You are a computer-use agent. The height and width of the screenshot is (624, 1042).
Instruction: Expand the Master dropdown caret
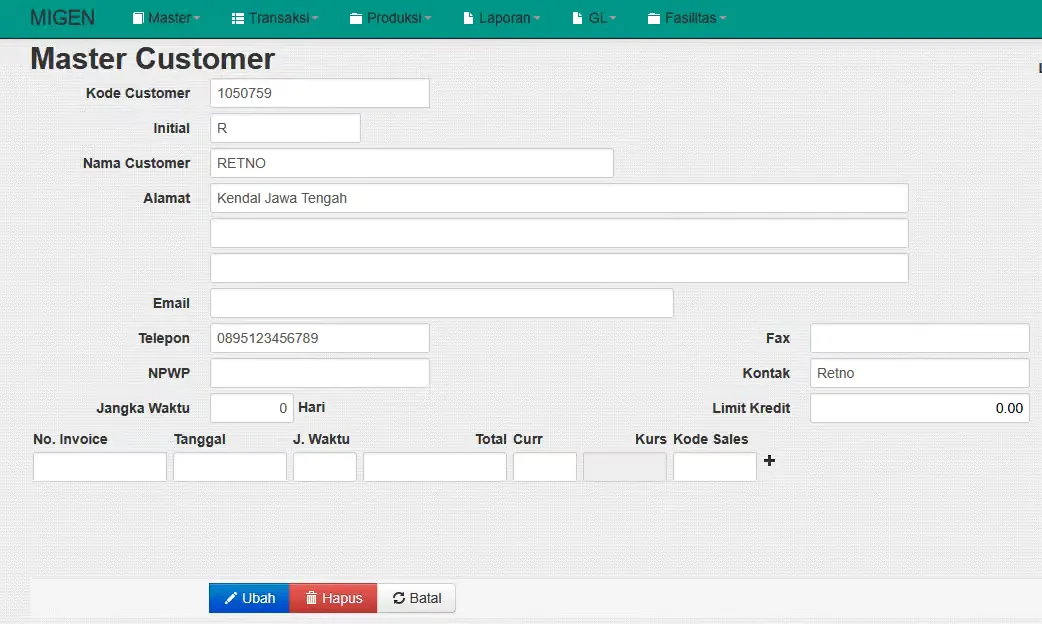197,19
